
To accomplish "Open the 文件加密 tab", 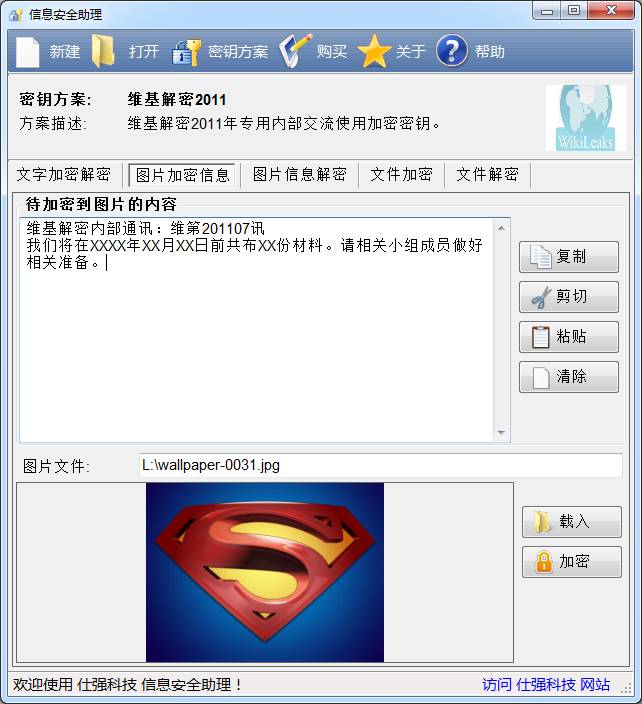I will pyautogui.click(x=401, y=174).
